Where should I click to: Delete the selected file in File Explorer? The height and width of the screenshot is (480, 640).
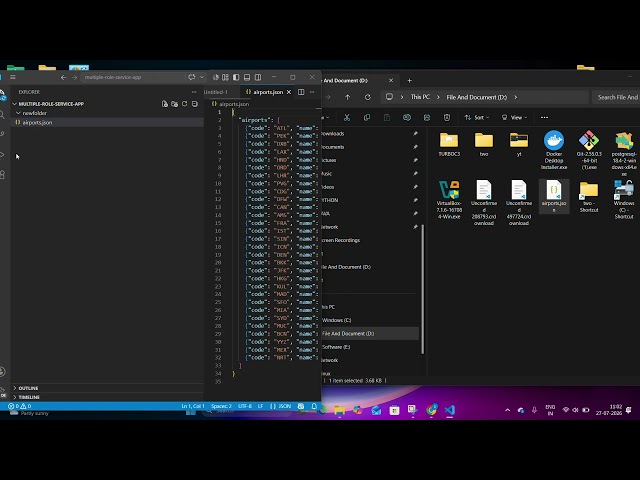[x=447, y=118]
